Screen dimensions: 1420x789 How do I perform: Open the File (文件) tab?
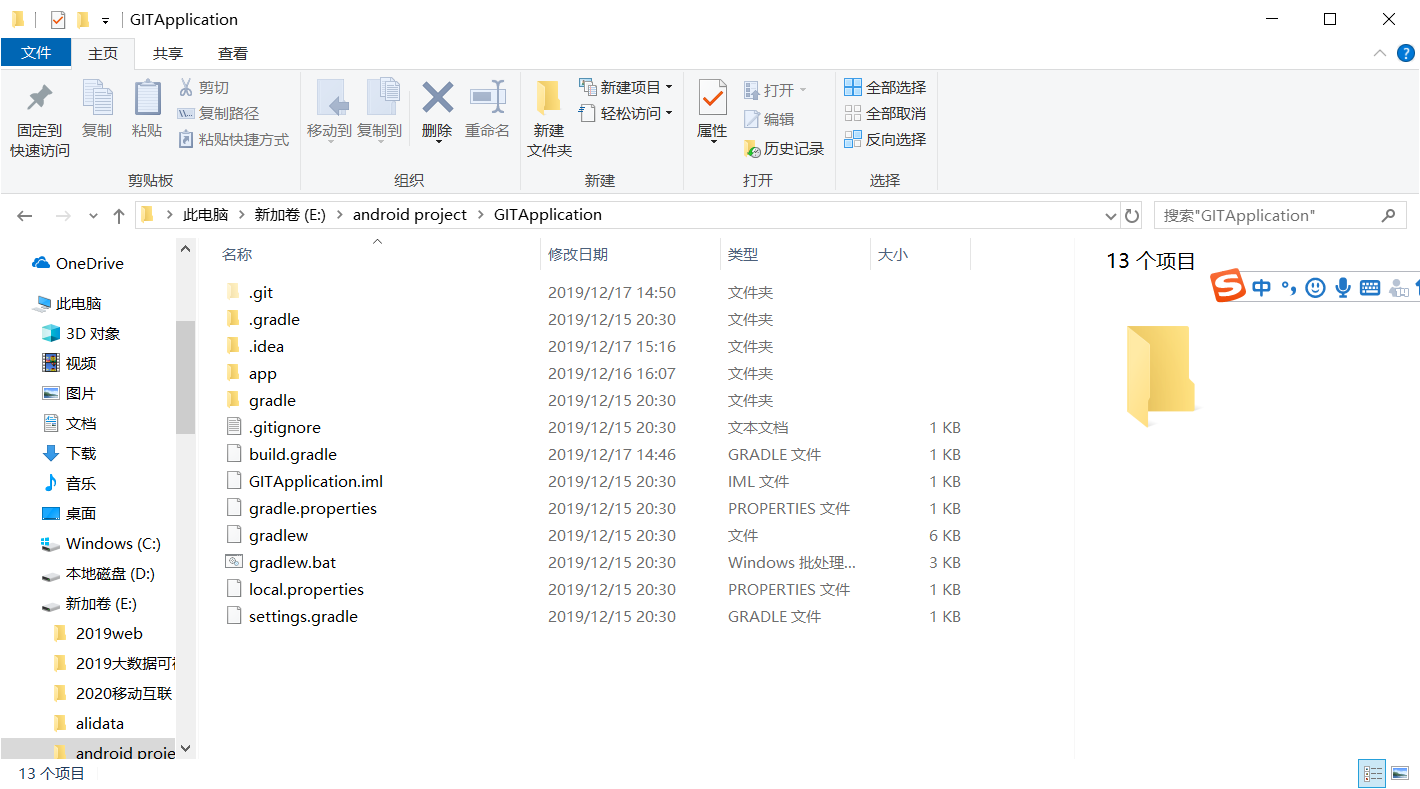(x=36, y=53)
